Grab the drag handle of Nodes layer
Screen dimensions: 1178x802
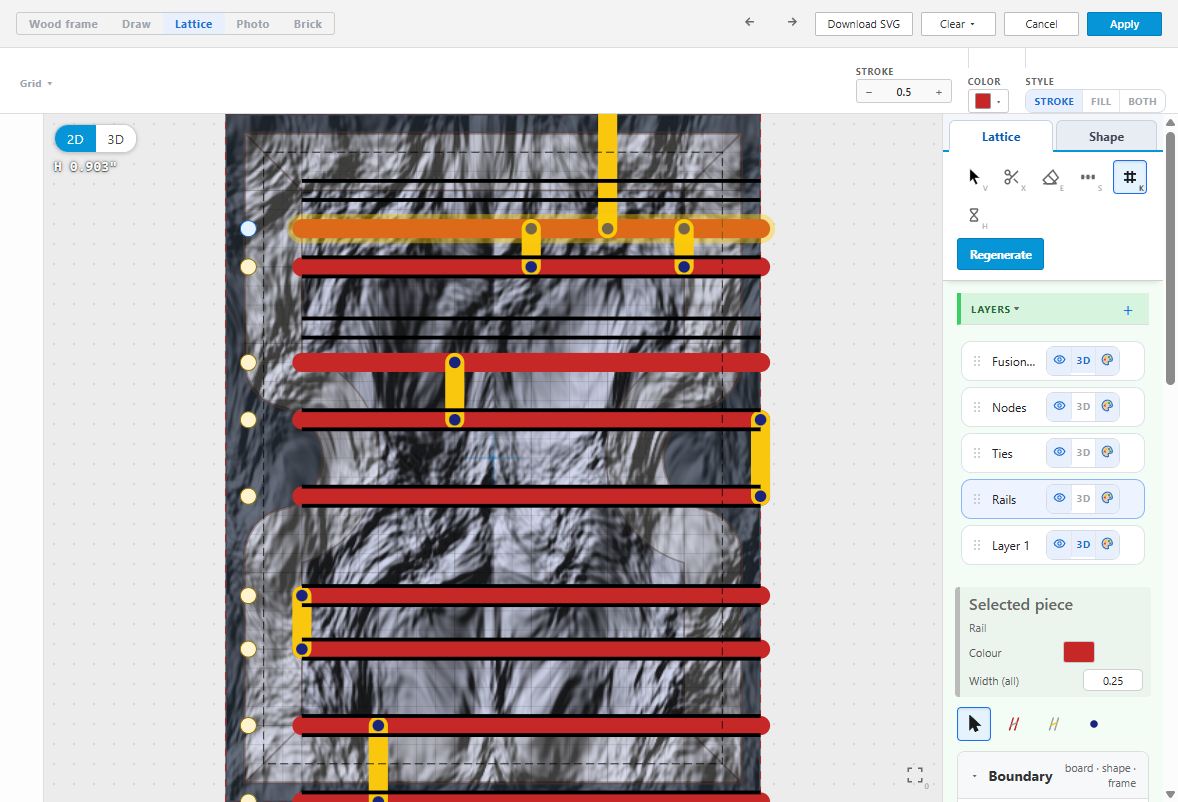[977, 407]
